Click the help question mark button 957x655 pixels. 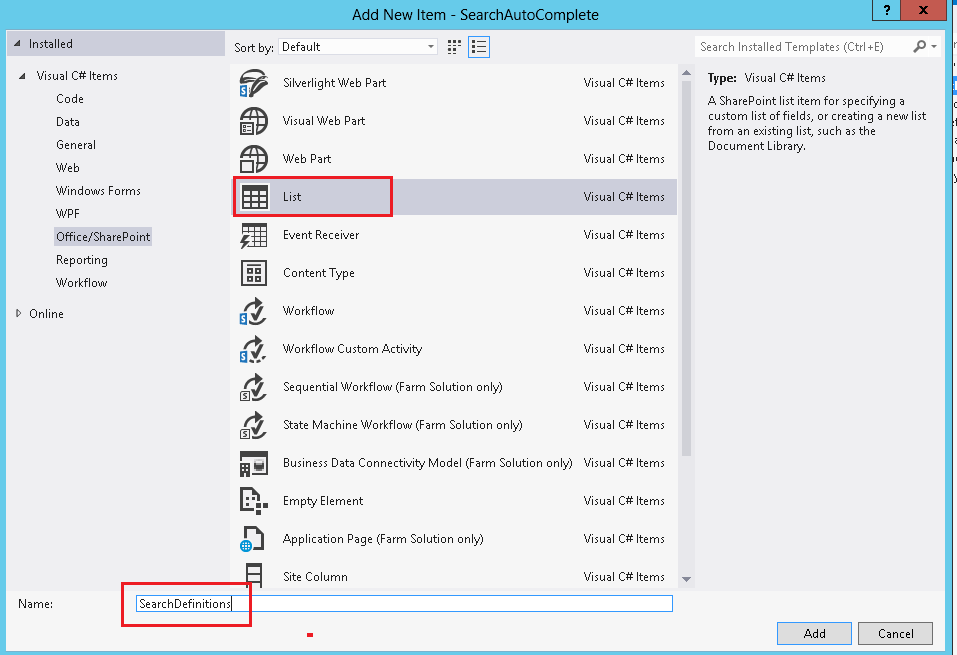click(x=886, y=10)
